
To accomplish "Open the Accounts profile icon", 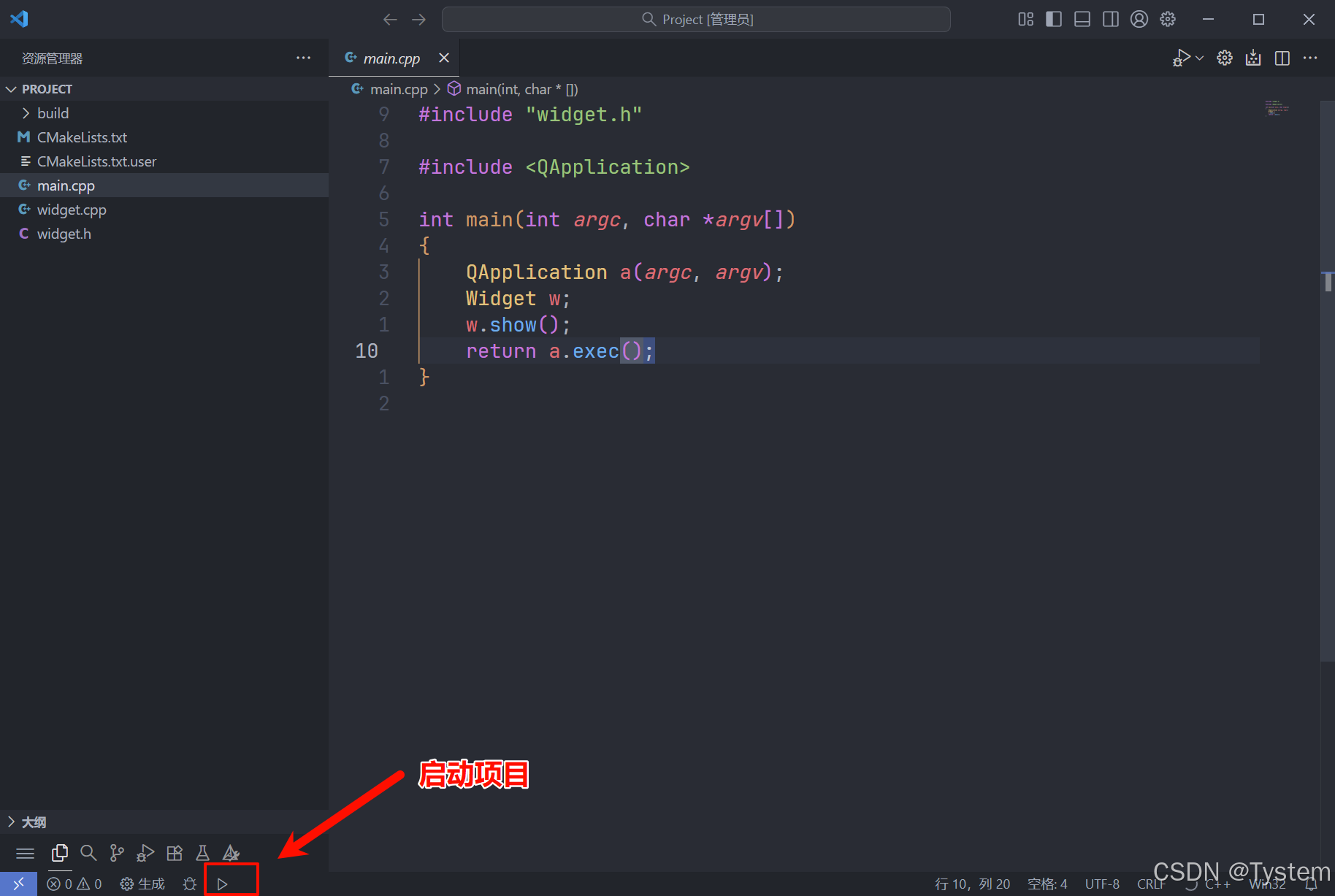I will click(1139, 20).
